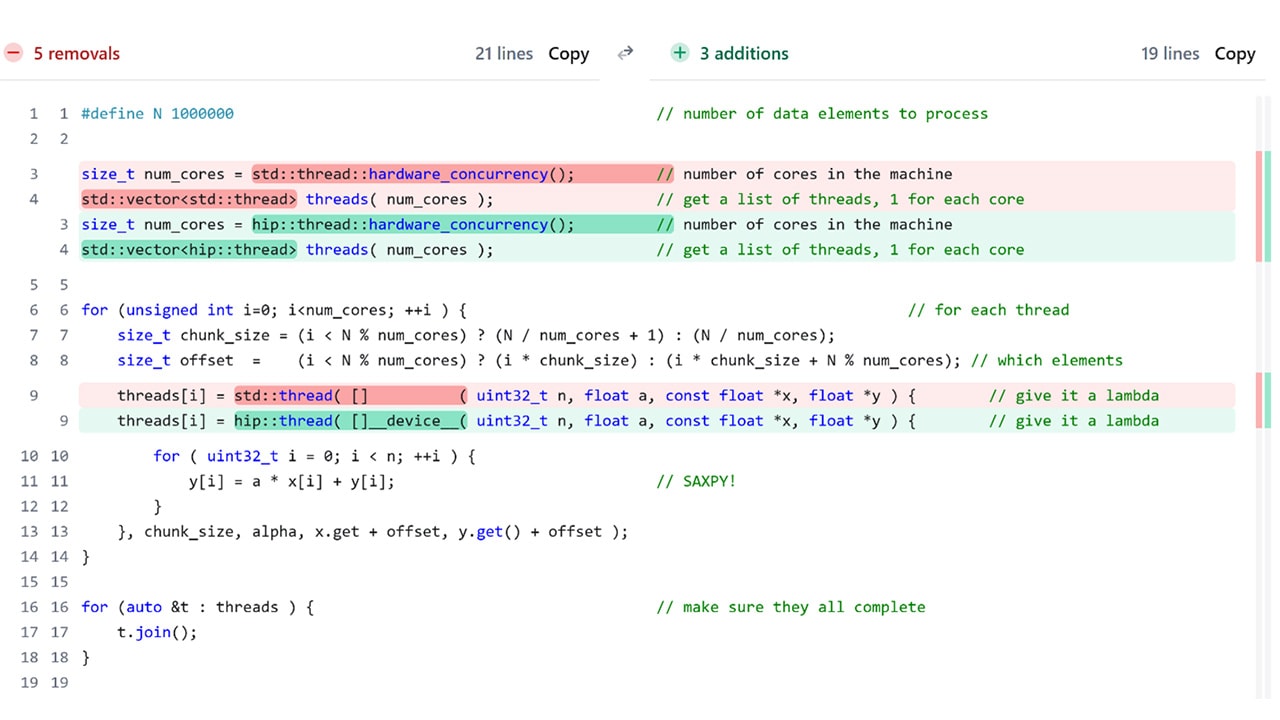1280x720 pixels.
Task: Click the #define N 1000000 line
Action: 157,114
